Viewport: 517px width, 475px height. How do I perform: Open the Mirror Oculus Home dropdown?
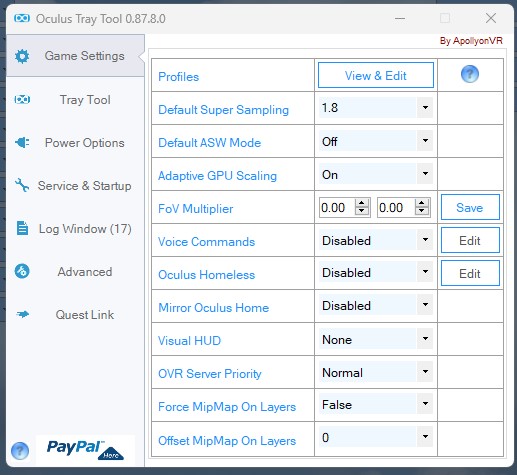click(425, 305)
